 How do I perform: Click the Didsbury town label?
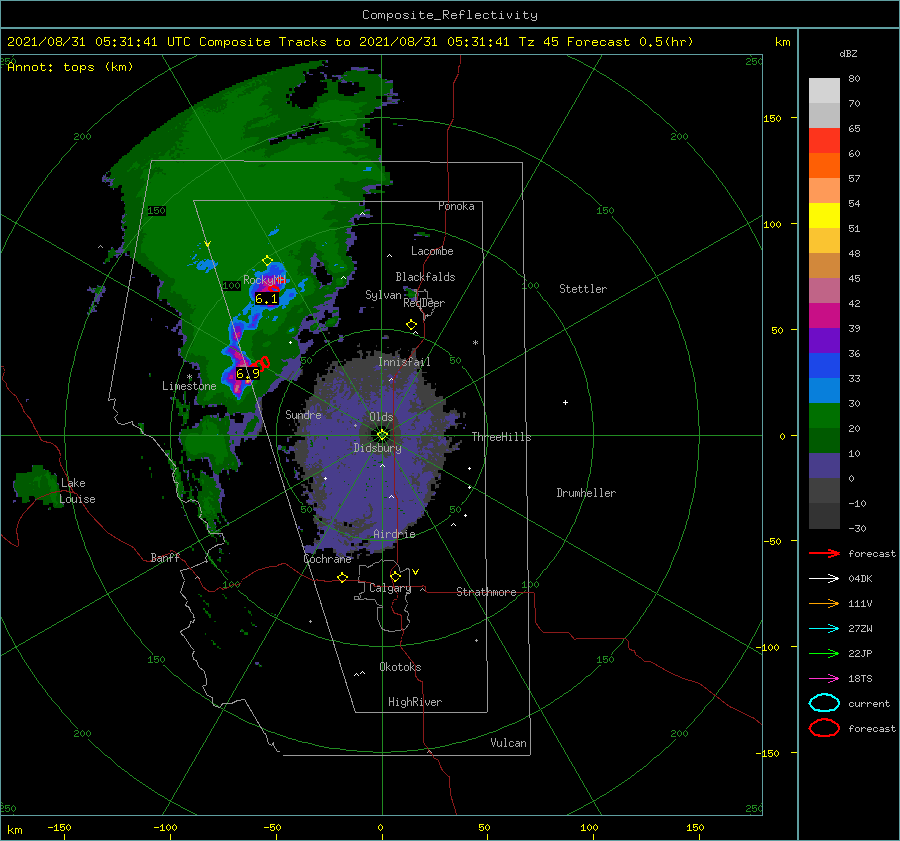377,448
